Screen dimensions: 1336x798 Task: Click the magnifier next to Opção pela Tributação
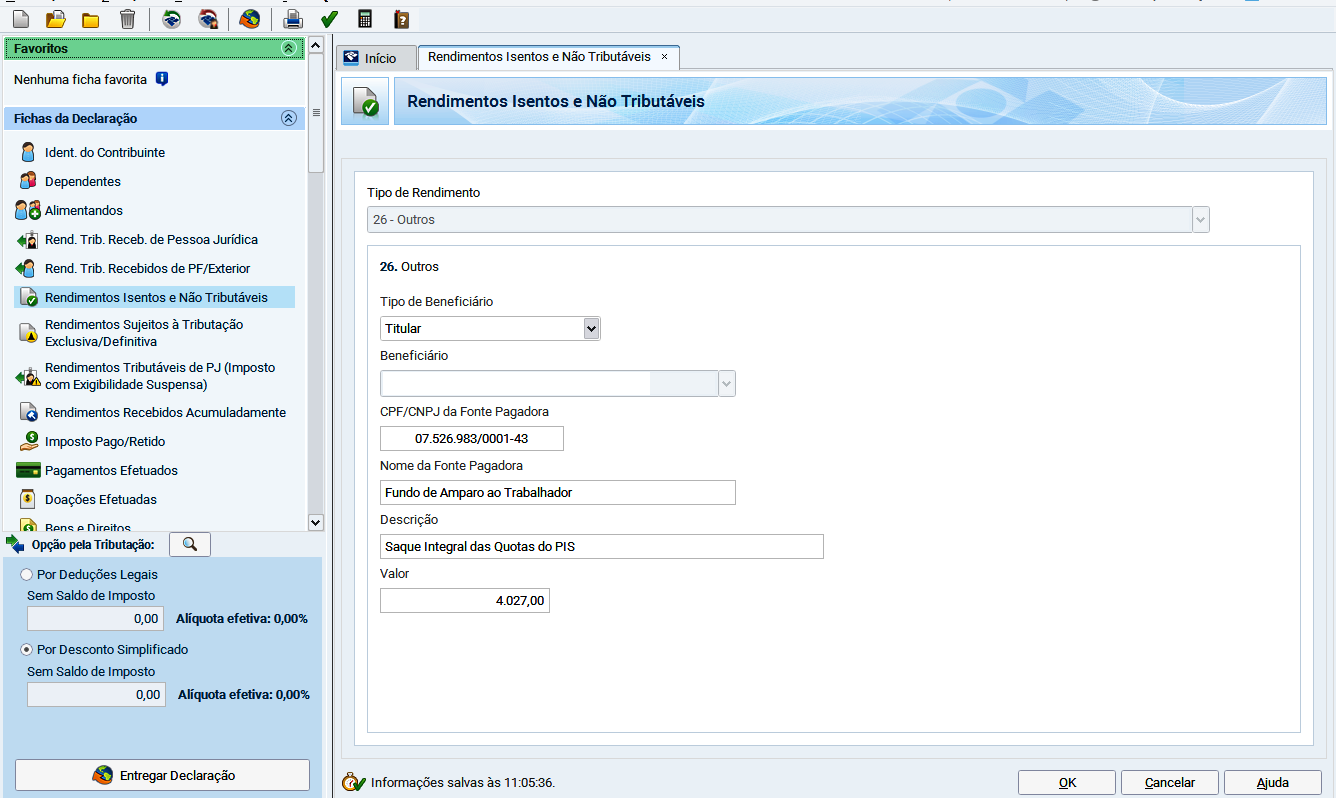(190, 544)
